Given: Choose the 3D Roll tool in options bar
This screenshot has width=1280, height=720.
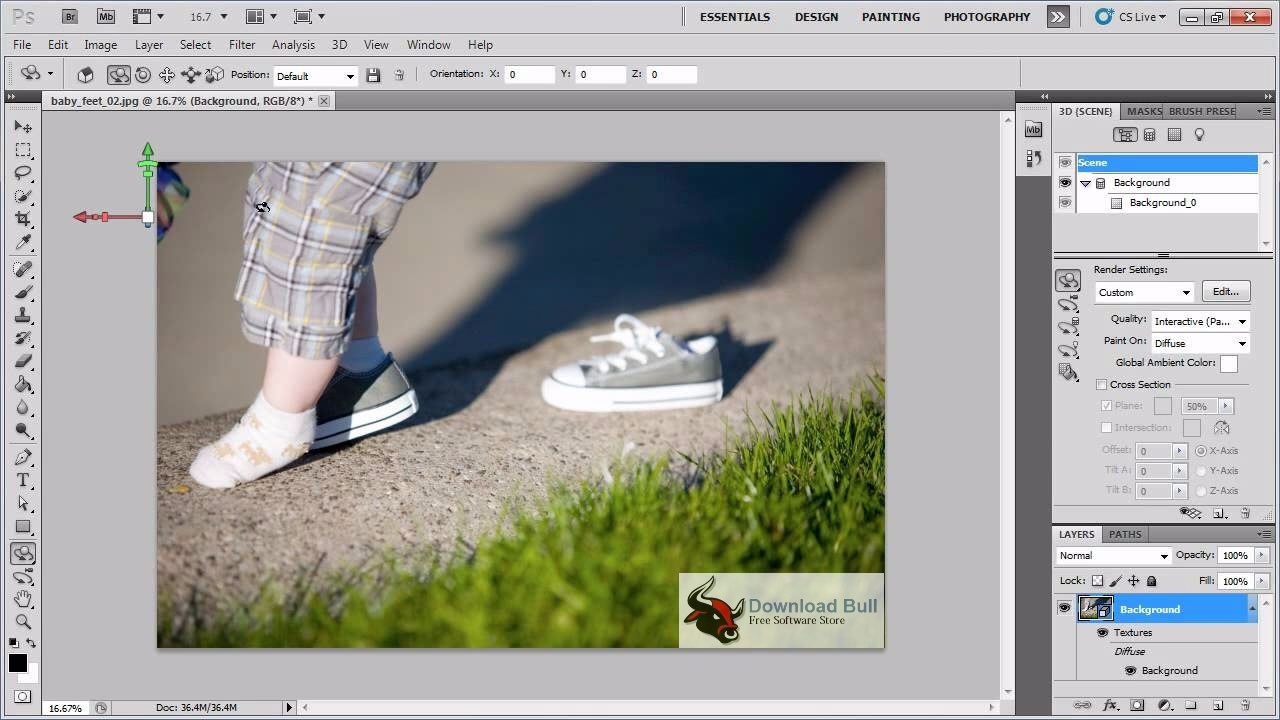Looking at the screenshot, I should [x=143, y=75].
